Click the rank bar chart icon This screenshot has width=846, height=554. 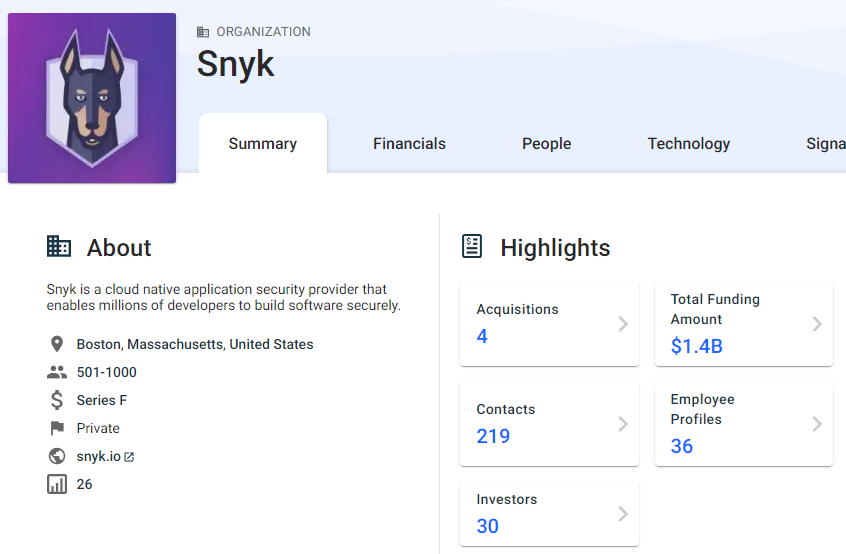(57, 484)
